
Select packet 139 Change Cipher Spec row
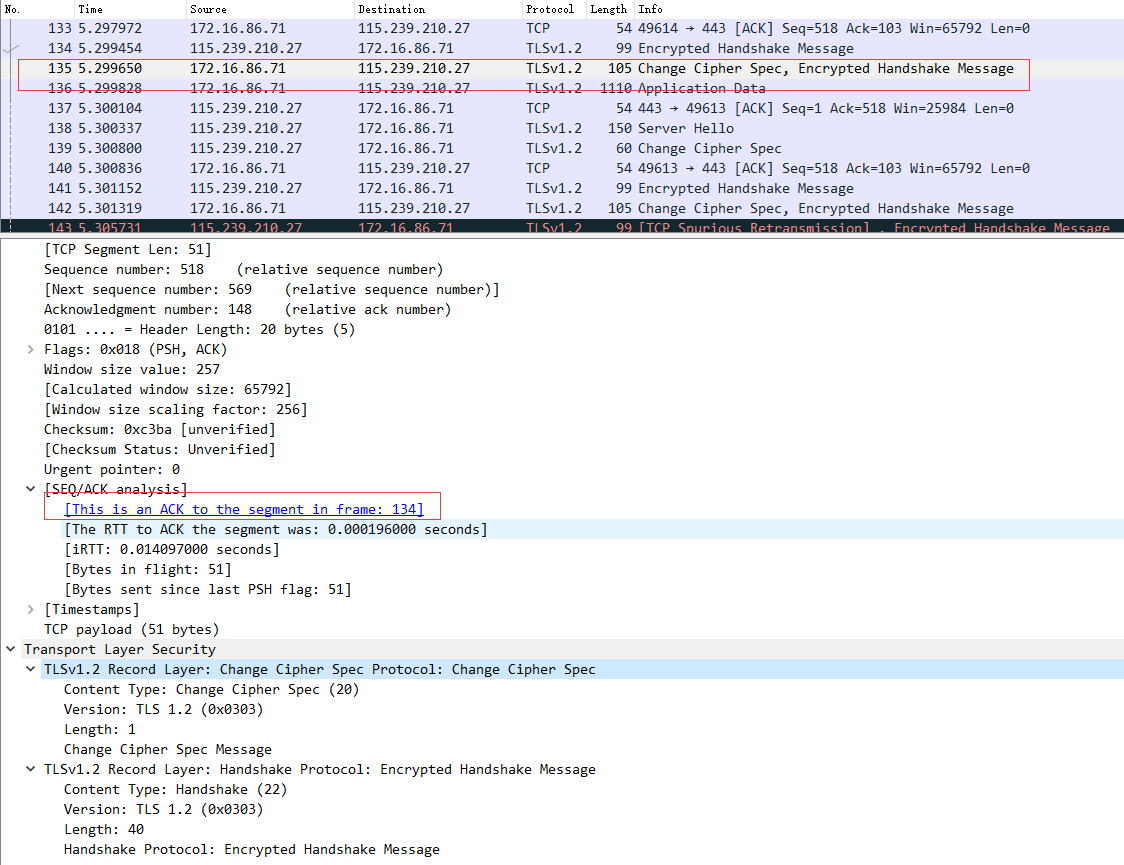point(562,148)
